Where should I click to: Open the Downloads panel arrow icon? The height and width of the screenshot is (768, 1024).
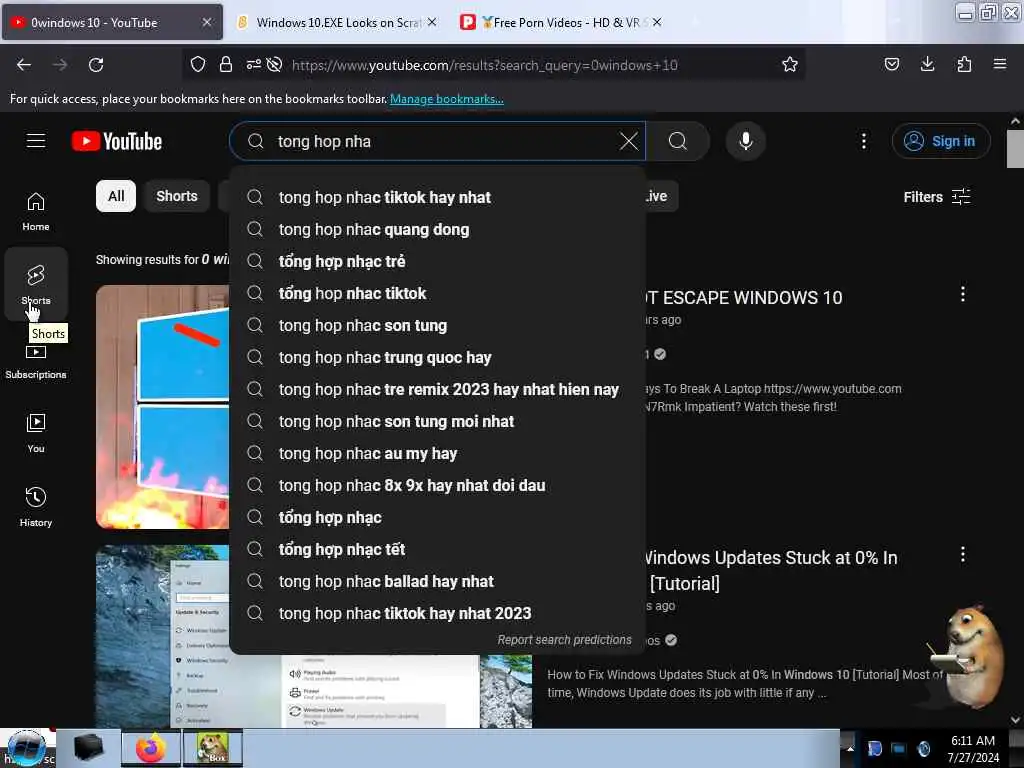927,64
